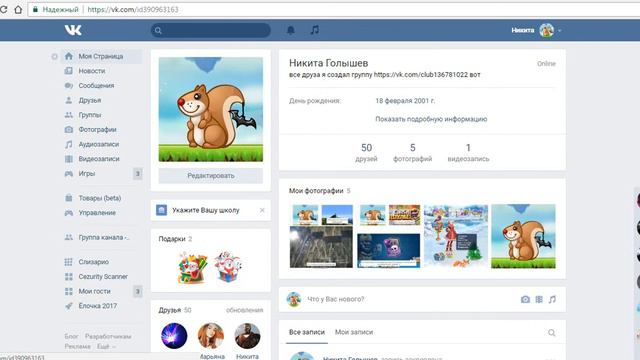Attach audio via note icon in post box
This screenshot has width=640, height=360.
point(552,300)
